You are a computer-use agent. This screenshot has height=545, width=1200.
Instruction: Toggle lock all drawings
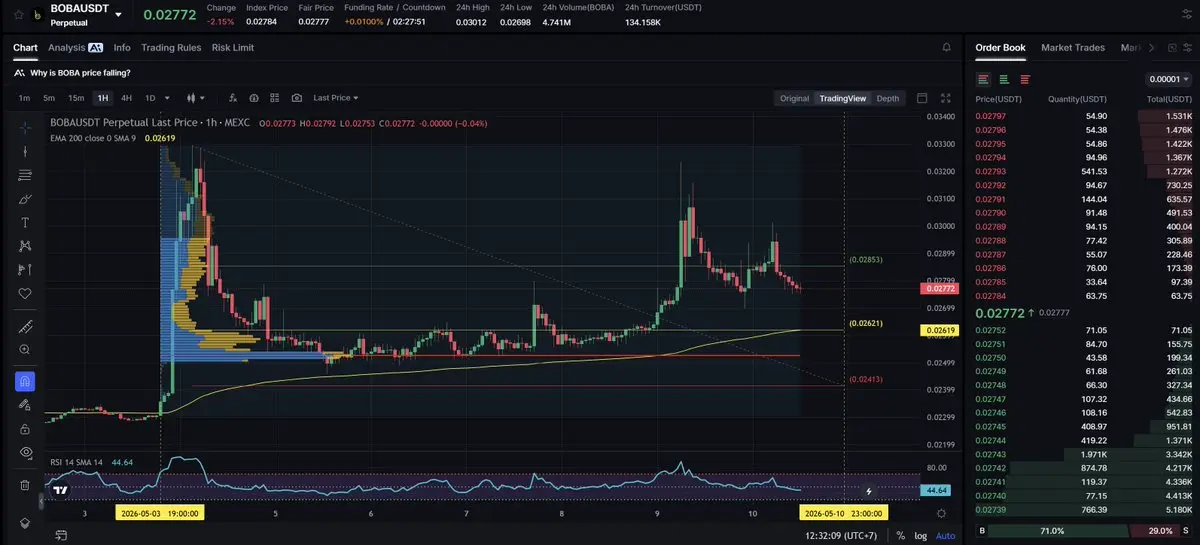25,429
